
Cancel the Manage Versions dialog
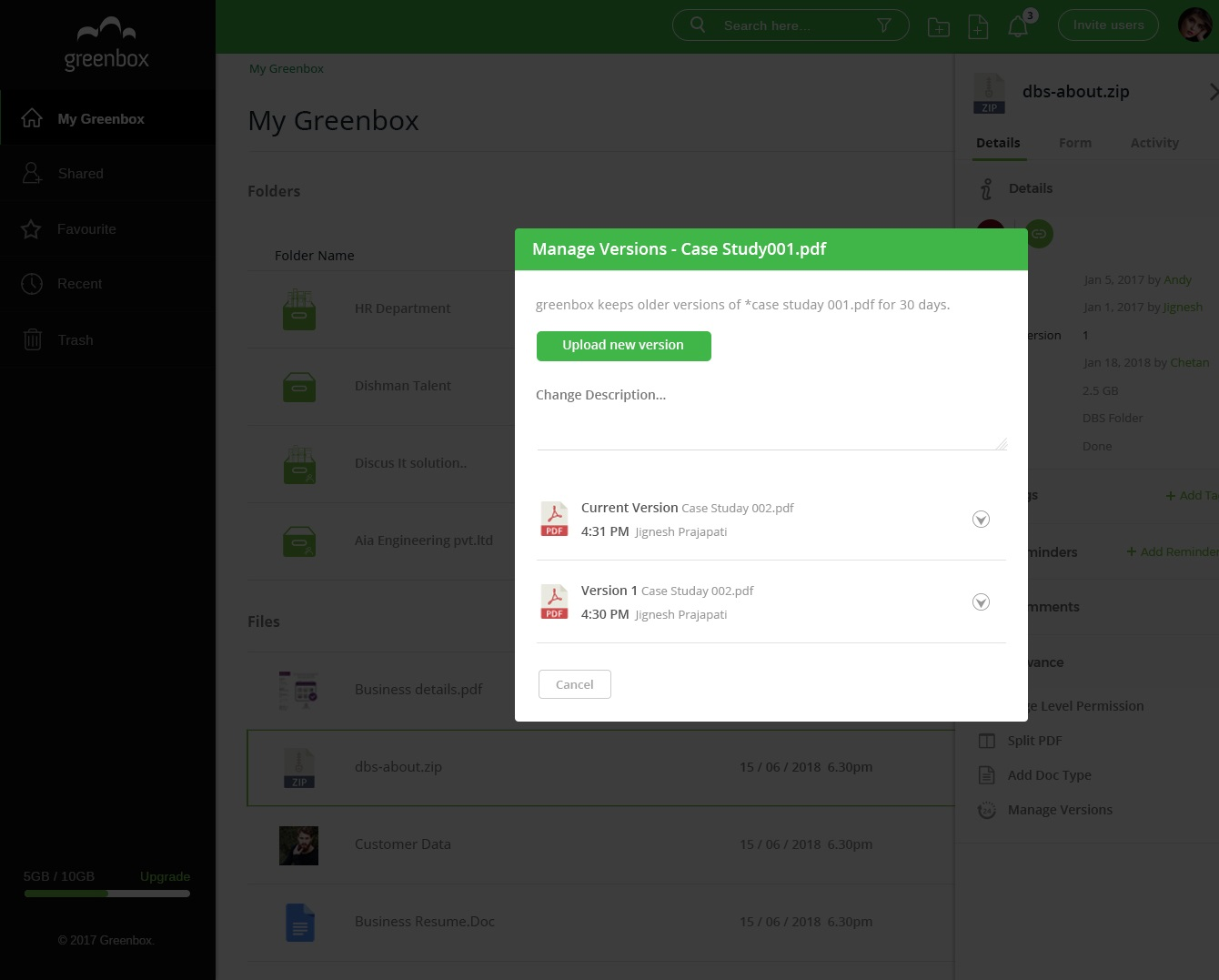(x=574, y=684)
